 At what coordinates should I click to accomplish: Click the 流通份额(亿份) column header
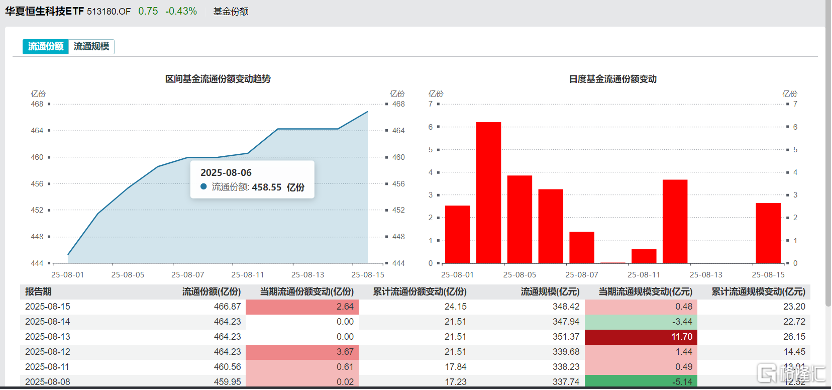pyautogui.click(x=212, y=291)
